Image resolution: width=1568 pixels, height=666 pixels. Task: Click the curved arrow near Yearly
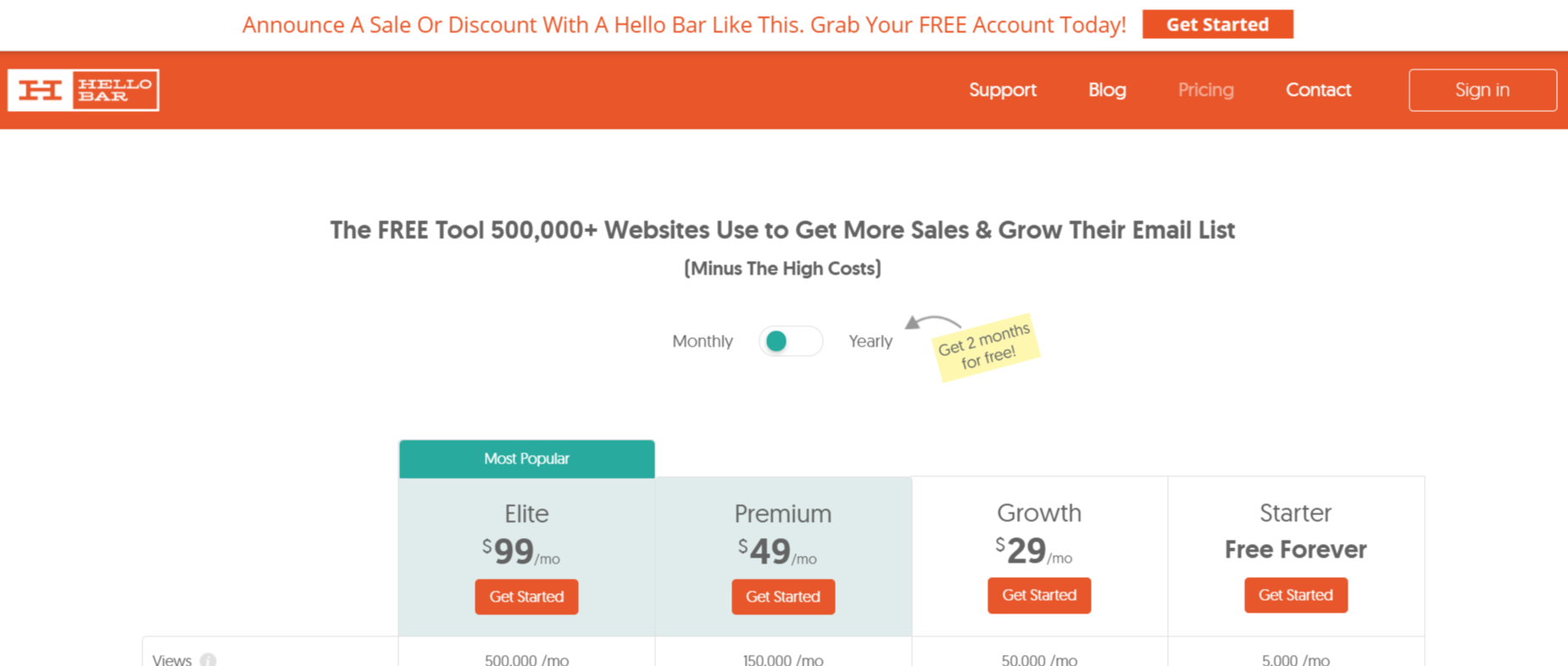click(931, 322)
